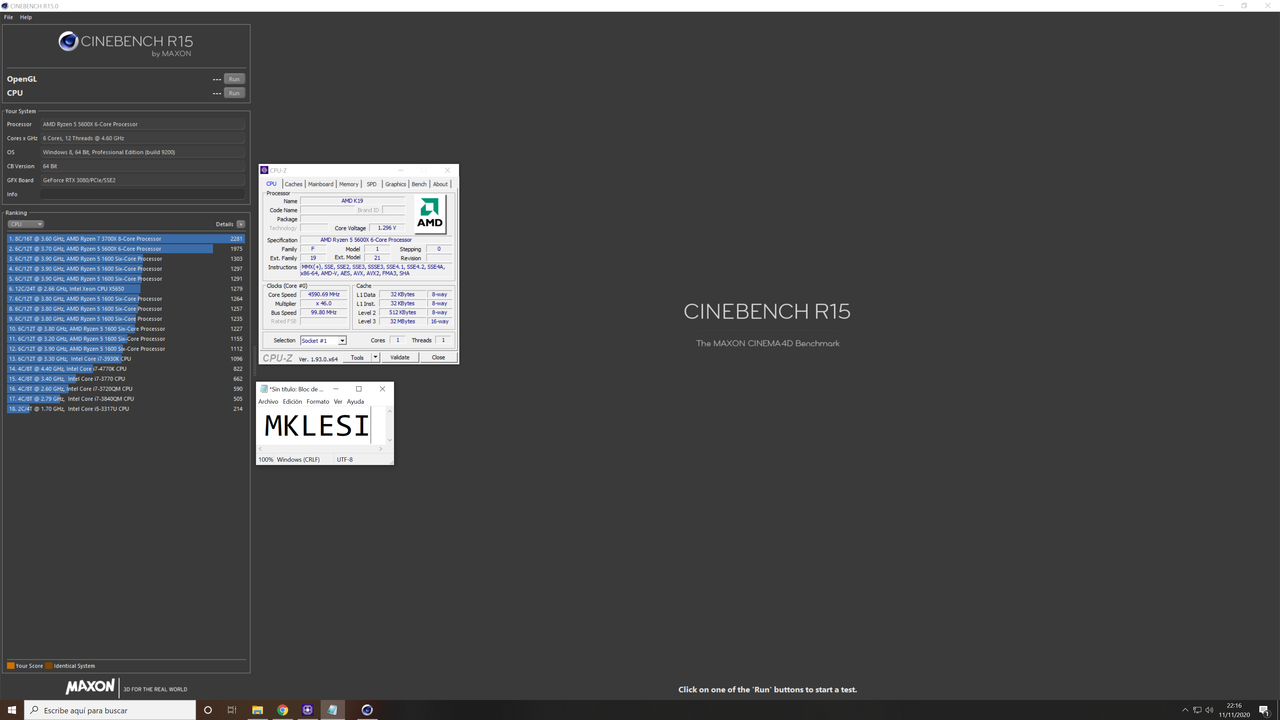The image size is (1280, 720).
Task: Click Notepad vertical scrollbar
Action: coord(390,426)
